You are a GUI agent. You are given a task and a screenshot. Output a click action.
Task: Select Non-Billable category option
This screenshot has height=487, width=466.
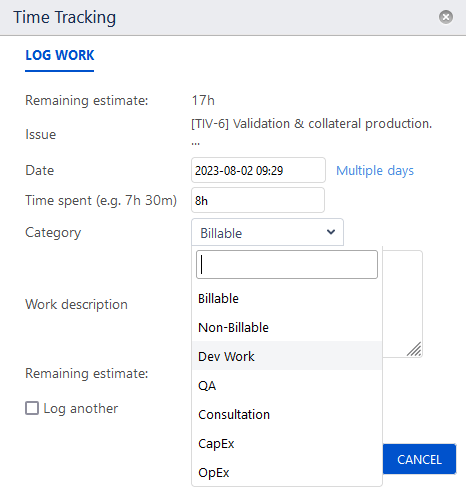[x=287, y=328]
